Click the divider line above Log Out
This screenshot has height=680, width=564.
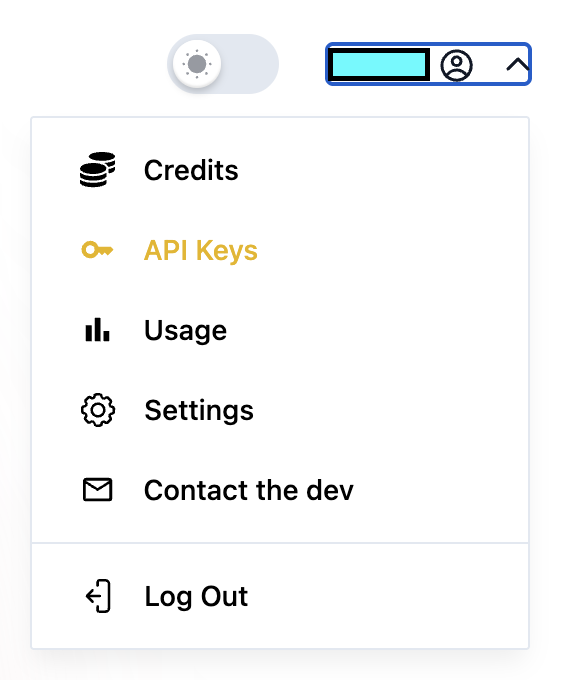(x=280, y=543)
